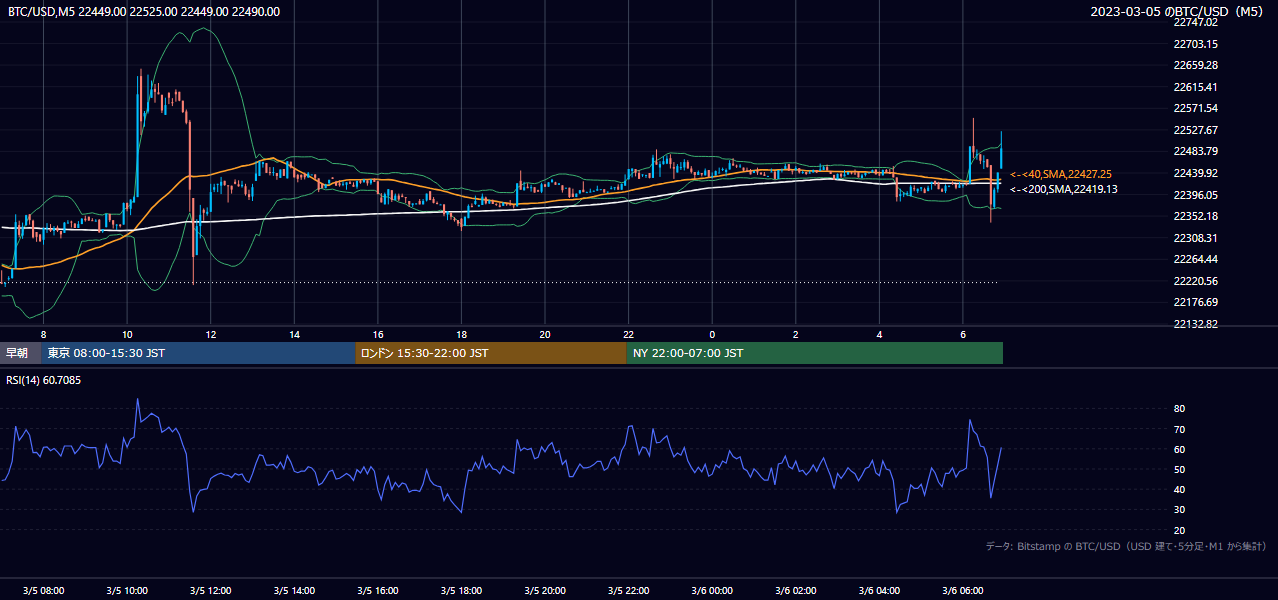Click RSI axis level 30
This screenshot has width=1278, height=600.
[x=1179, y=510]
